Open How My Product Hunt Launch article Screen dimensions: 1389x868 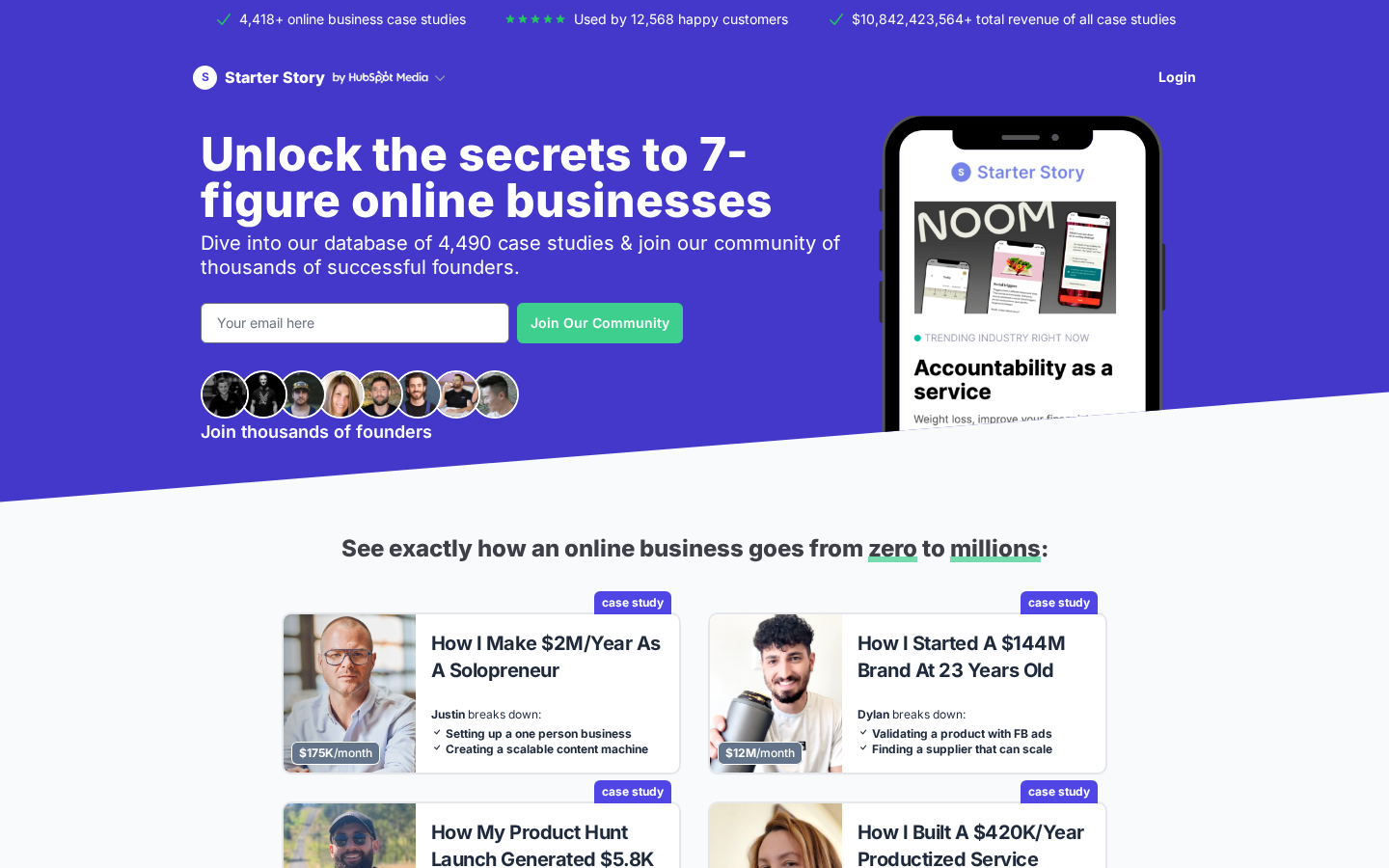[x=542, y=845]
